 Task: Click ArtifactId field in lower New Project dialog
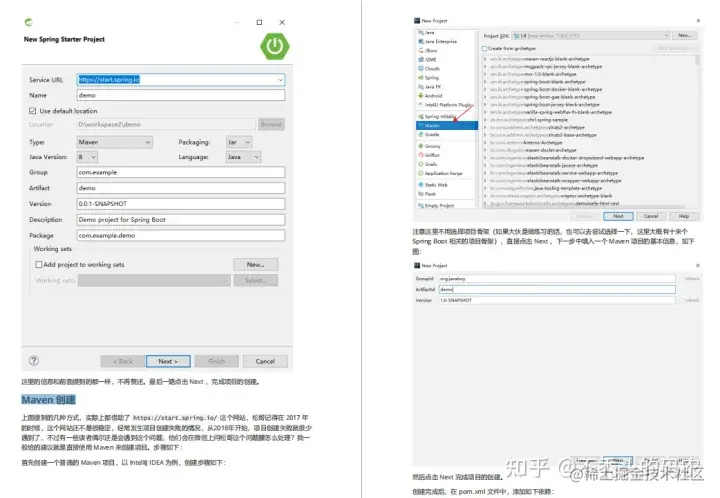coord(557,289)
